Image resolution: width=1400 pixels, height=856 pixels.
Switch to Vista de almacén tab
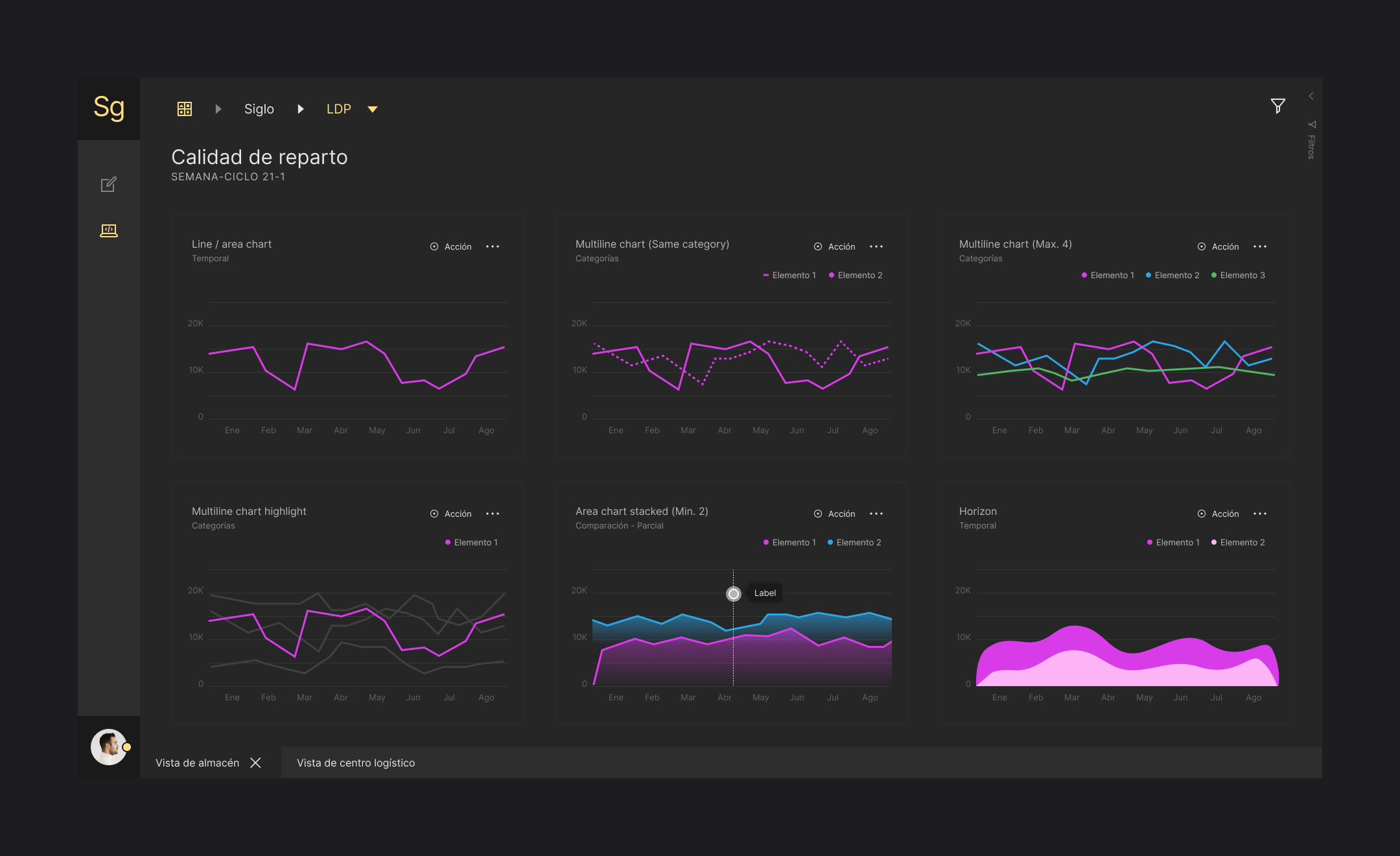[197, 763]
